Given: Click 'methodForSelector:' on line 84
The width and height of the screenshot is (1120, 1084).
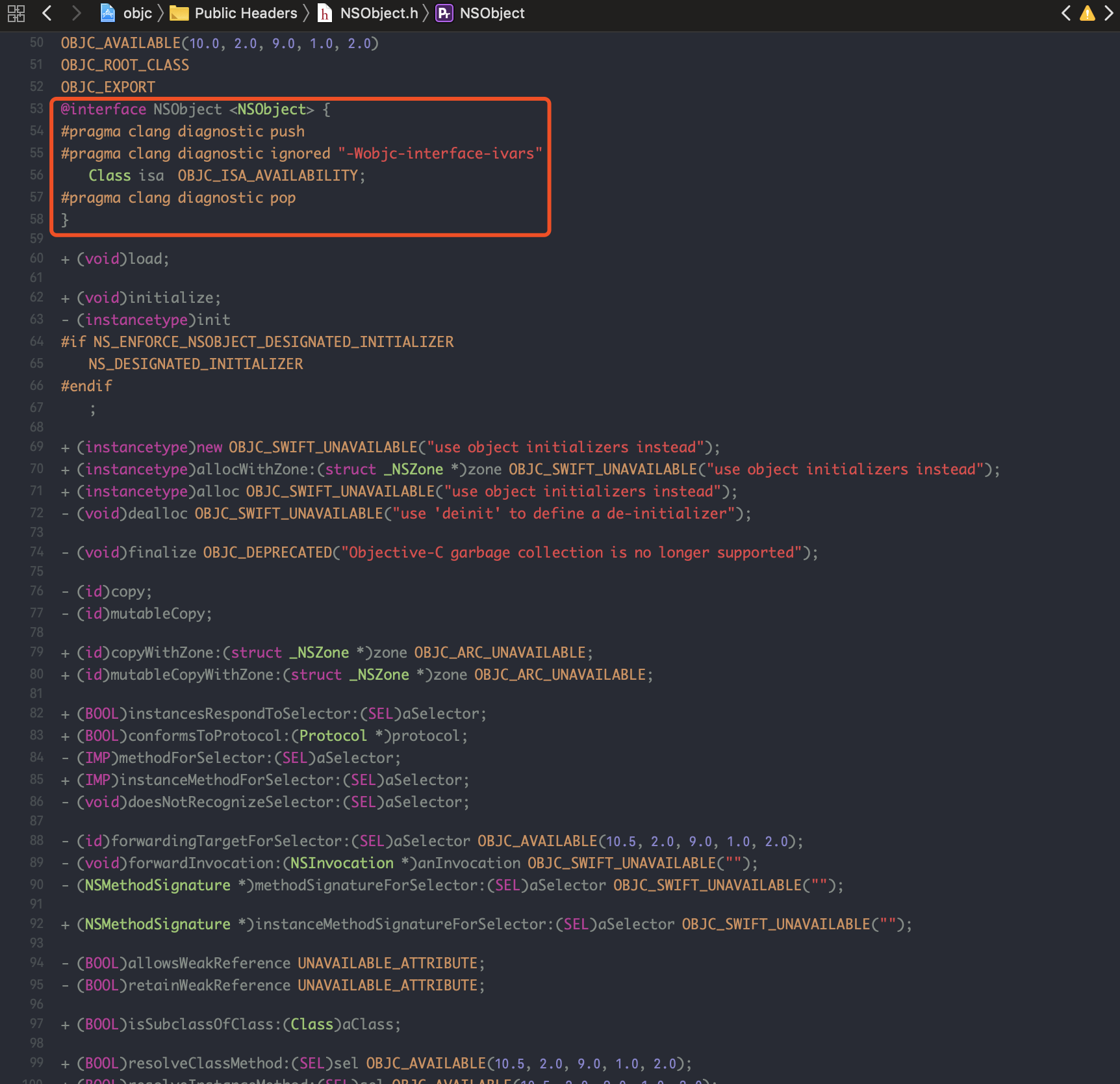Looking at the screenshot, I should (x=196, y=758).
